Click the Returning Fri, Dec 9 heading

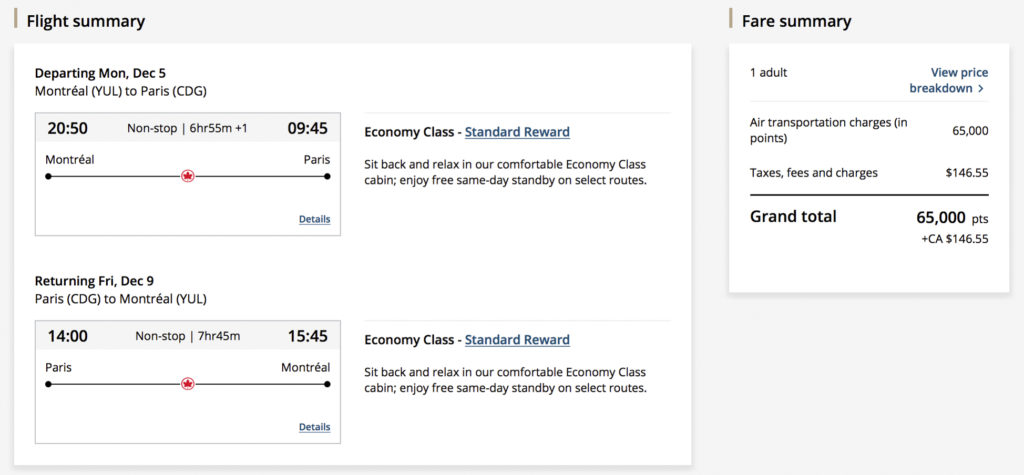pyautogui.click(x=94, y=281)
